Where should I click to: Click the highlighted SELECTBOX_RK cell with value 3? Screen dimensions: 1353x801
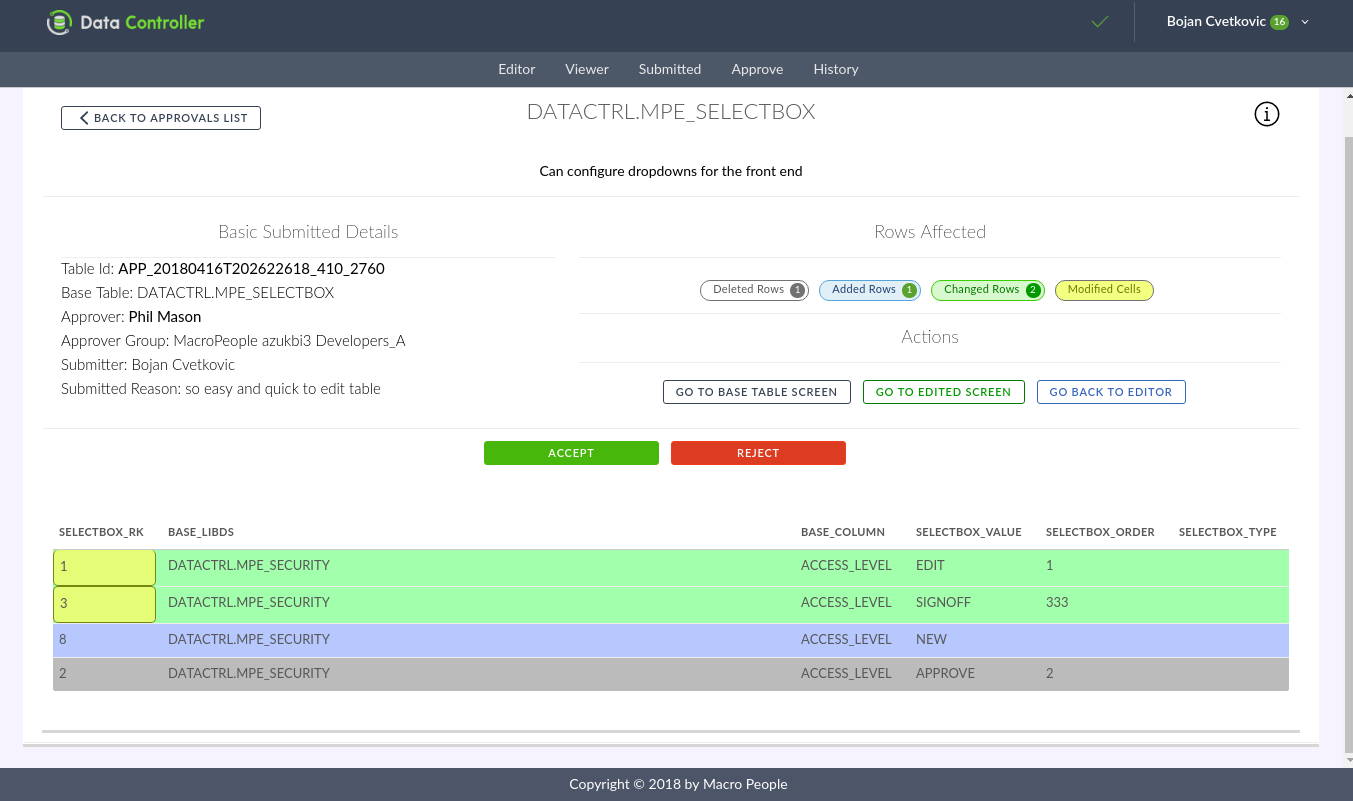104,604
